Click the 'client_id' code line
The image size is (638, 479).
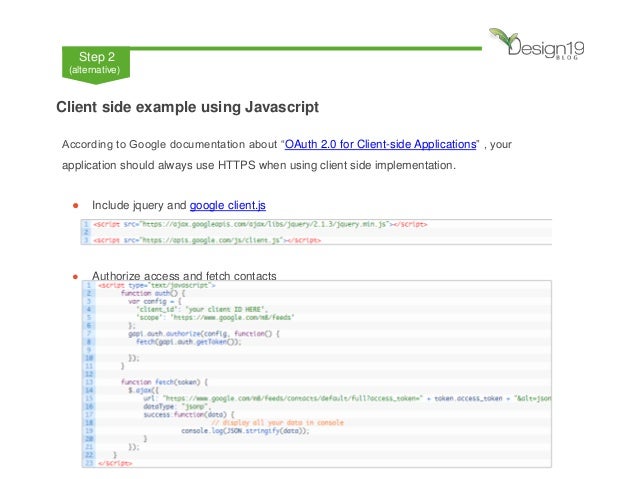click(202, 309)
